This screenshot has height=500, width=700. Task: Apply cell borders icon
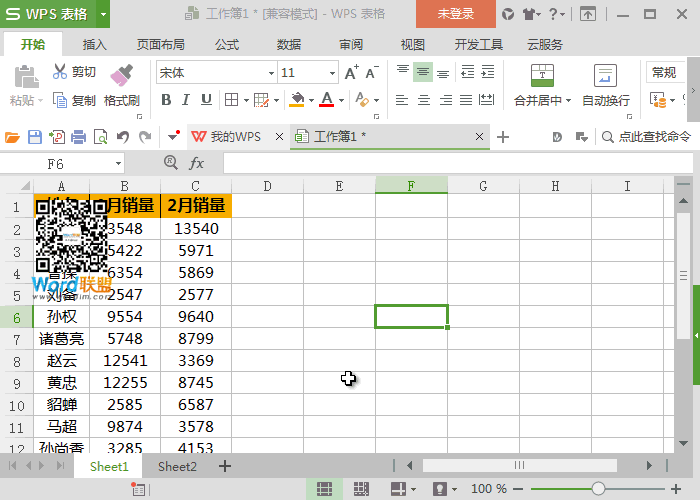(231, 100)
